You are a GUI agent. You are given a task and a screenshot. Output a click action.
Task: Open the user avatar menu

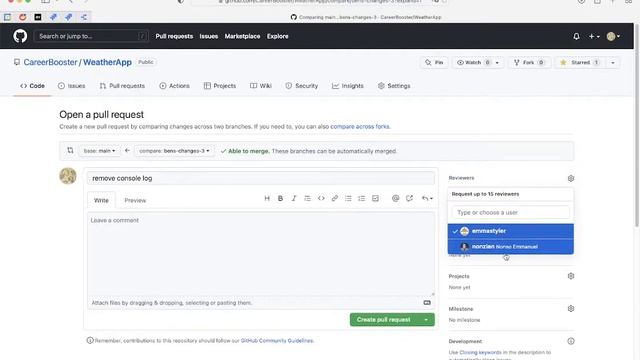click(613, 36)
